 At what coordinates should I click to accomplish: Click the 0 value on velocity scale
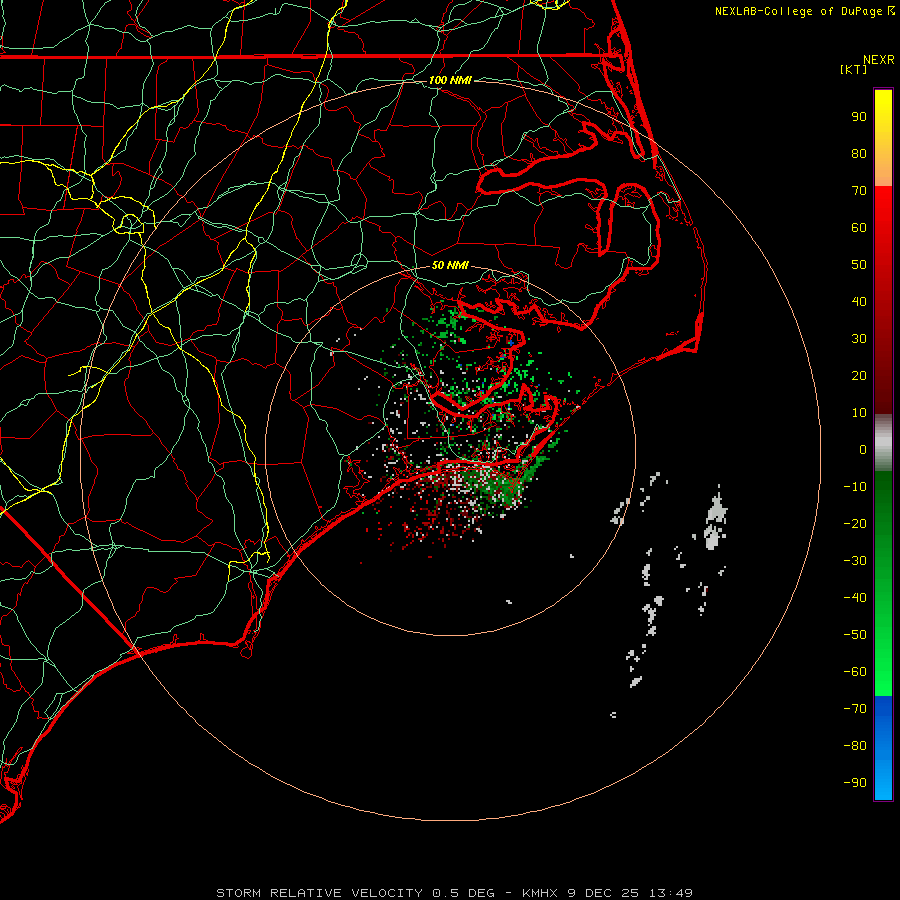point(863,449)
